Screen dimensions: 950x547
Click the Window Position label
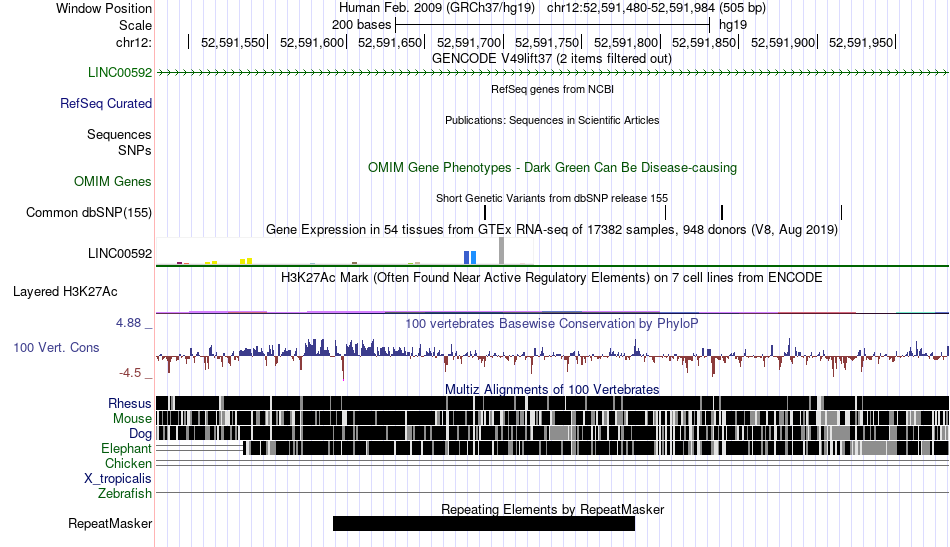pyautogui.click(x=104, y=8)
